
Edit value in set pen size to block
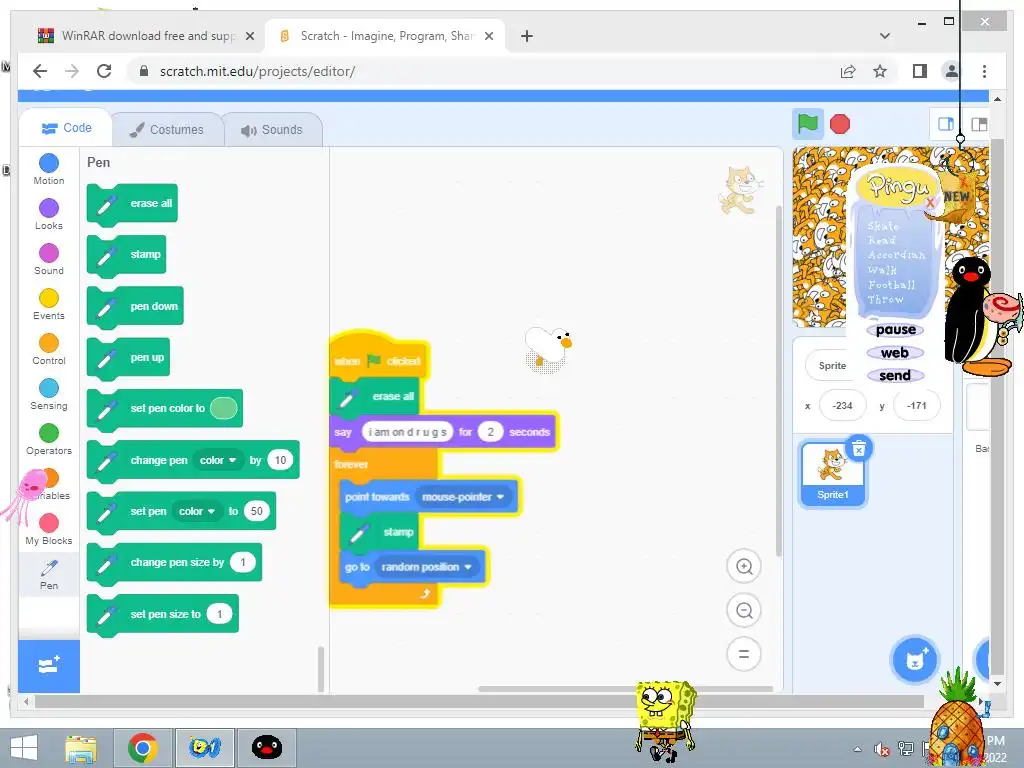pos(219,614)
